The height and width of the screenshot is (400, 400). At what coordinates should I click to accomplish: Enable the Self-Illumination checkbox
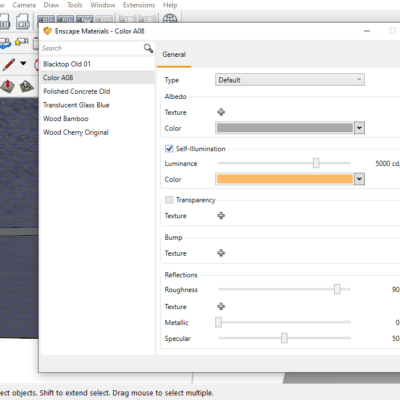click(169, 149)
